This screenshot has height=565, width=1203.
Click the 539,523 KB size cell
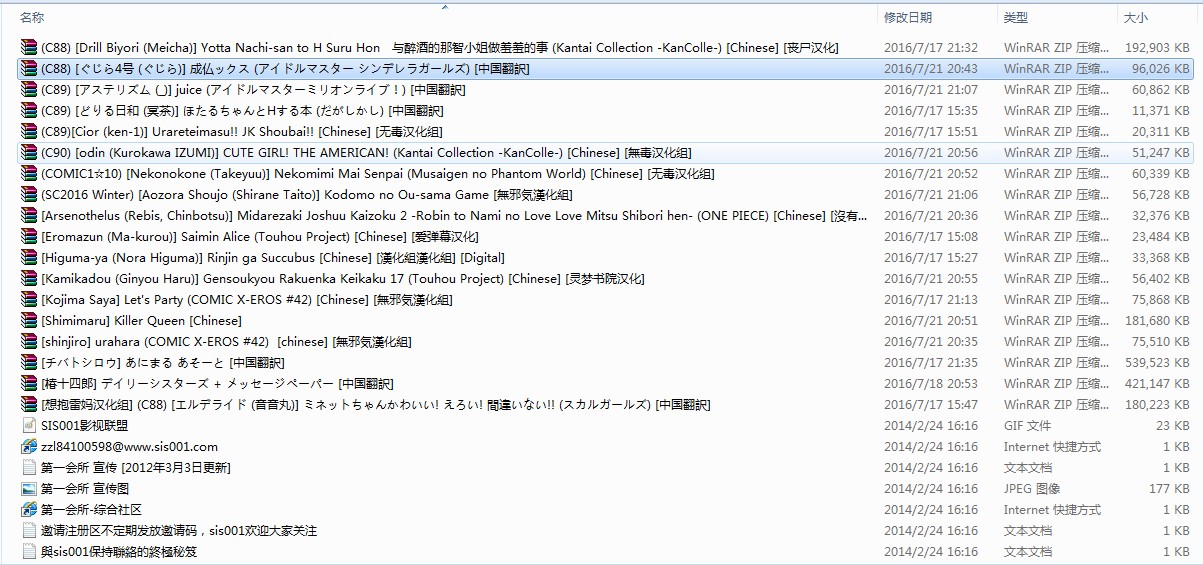tap(1156, 363)
